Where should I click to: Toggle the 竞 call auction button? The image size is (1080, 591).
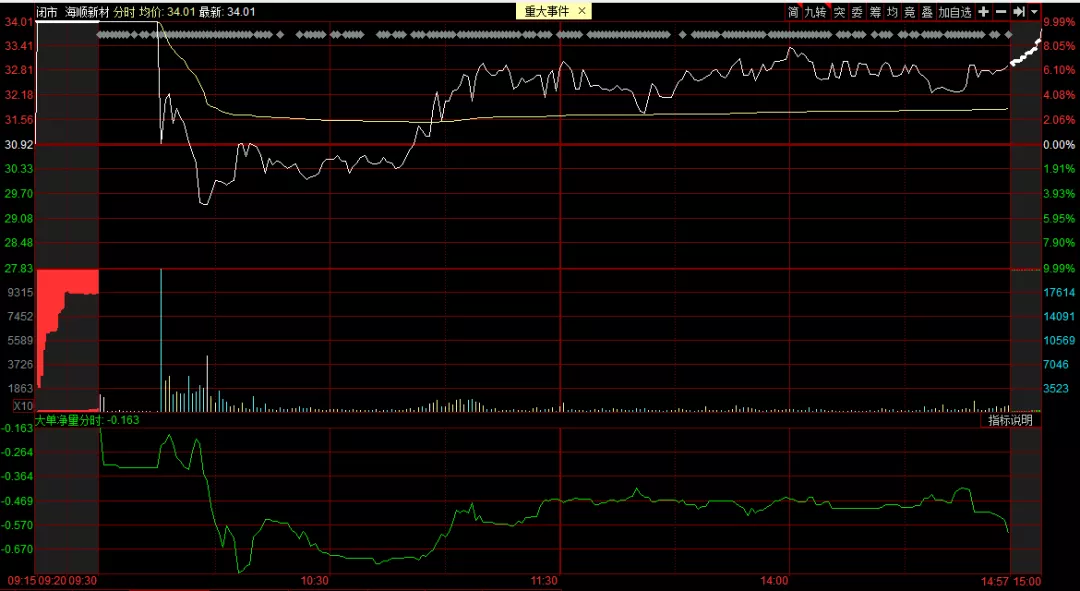[910, 12]
